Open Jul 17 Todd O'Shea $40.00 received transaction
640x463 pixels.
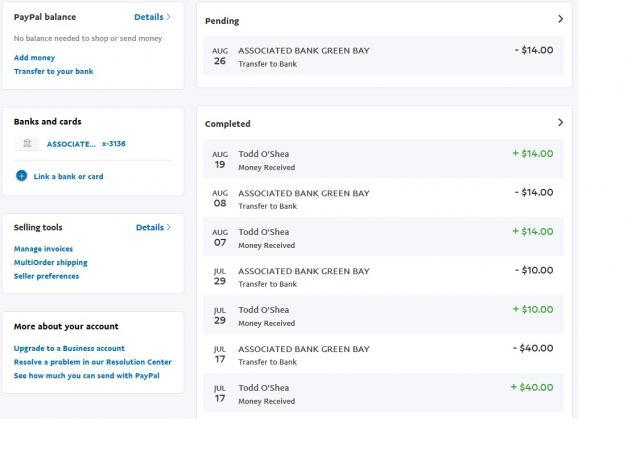point(383,393)
